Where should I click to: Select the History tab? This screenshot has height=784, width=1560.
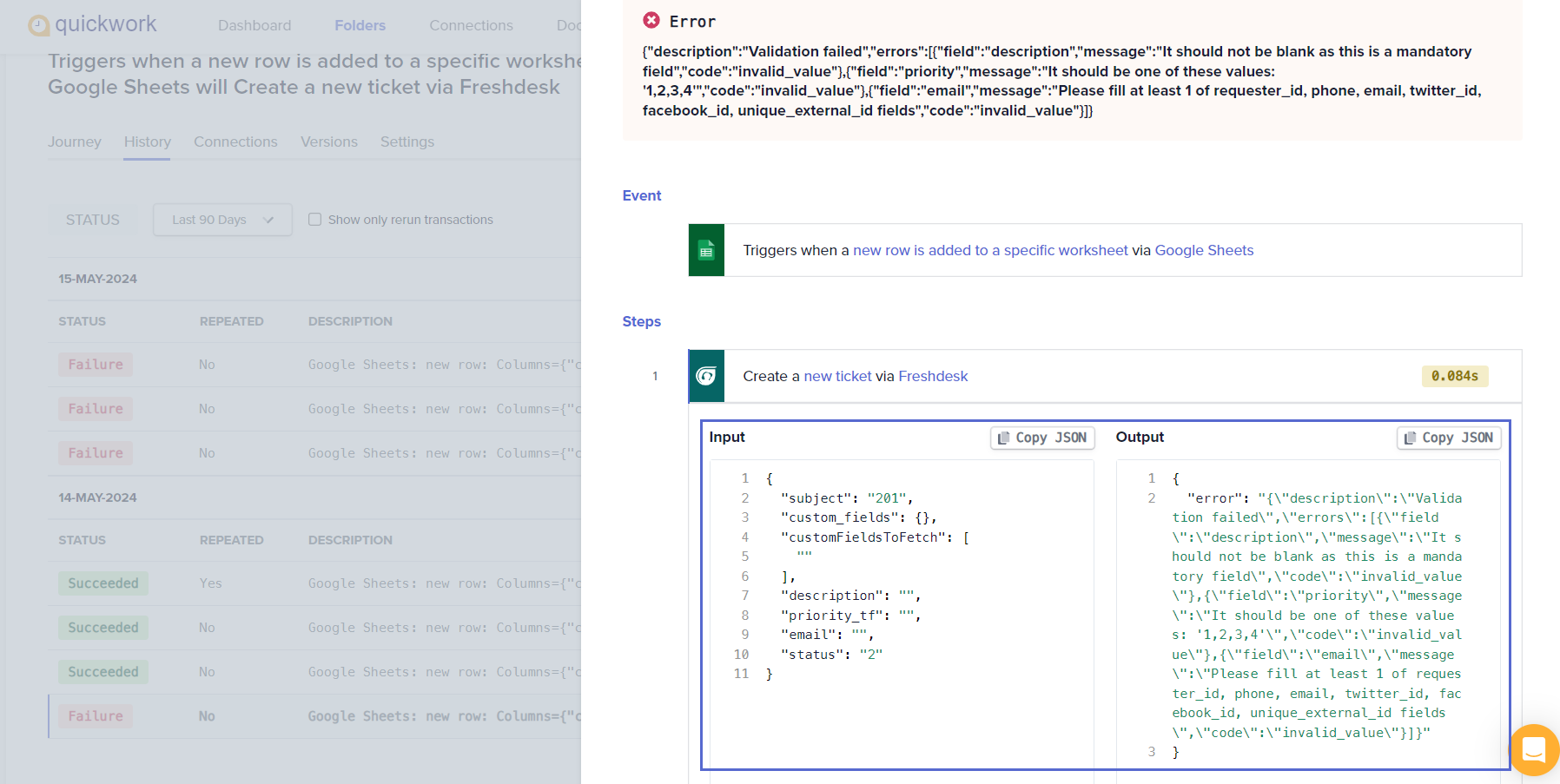tap(147, 142)
